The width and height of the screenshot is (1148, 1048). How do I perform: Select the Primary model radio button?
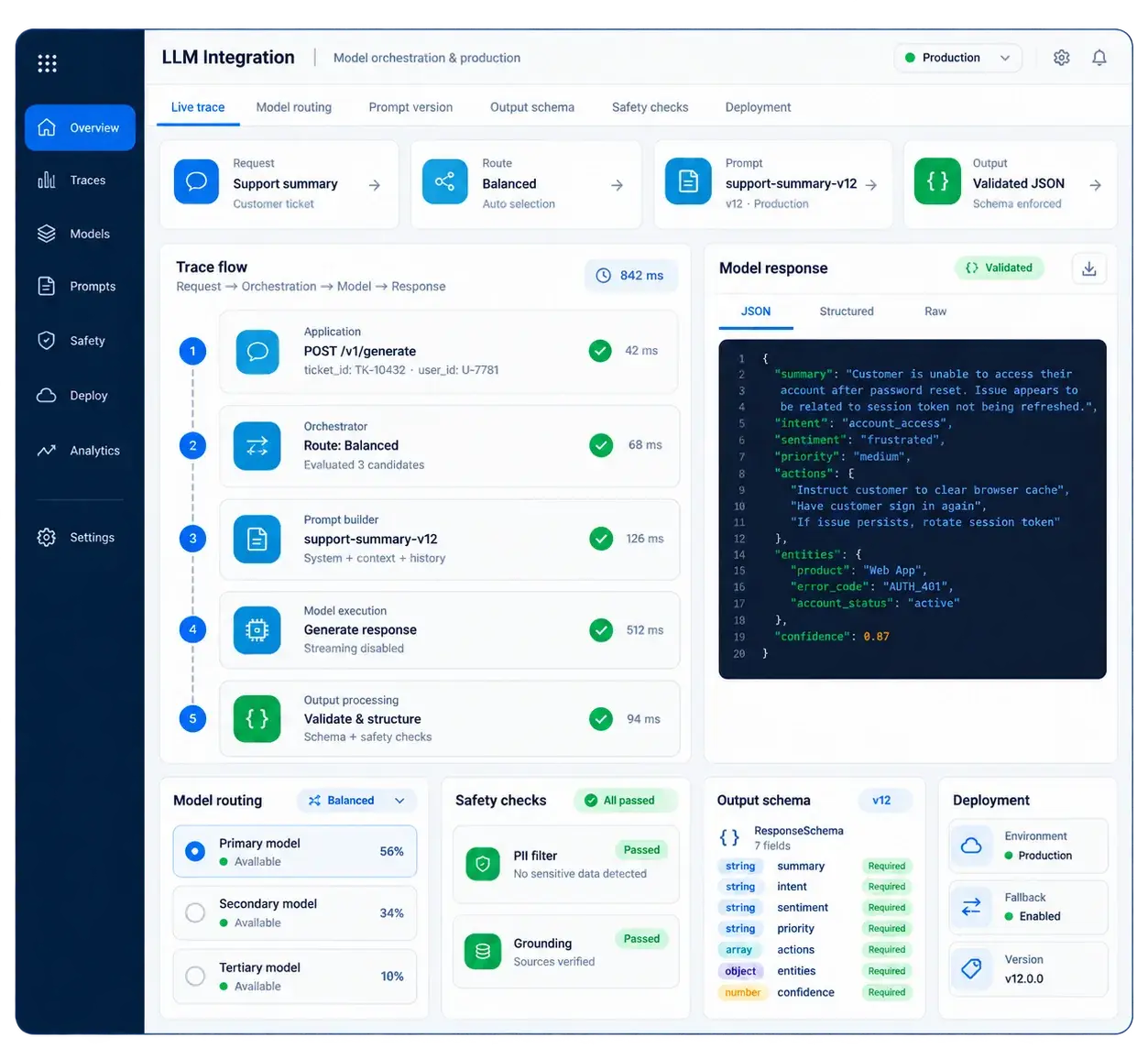tap(195, 852)
